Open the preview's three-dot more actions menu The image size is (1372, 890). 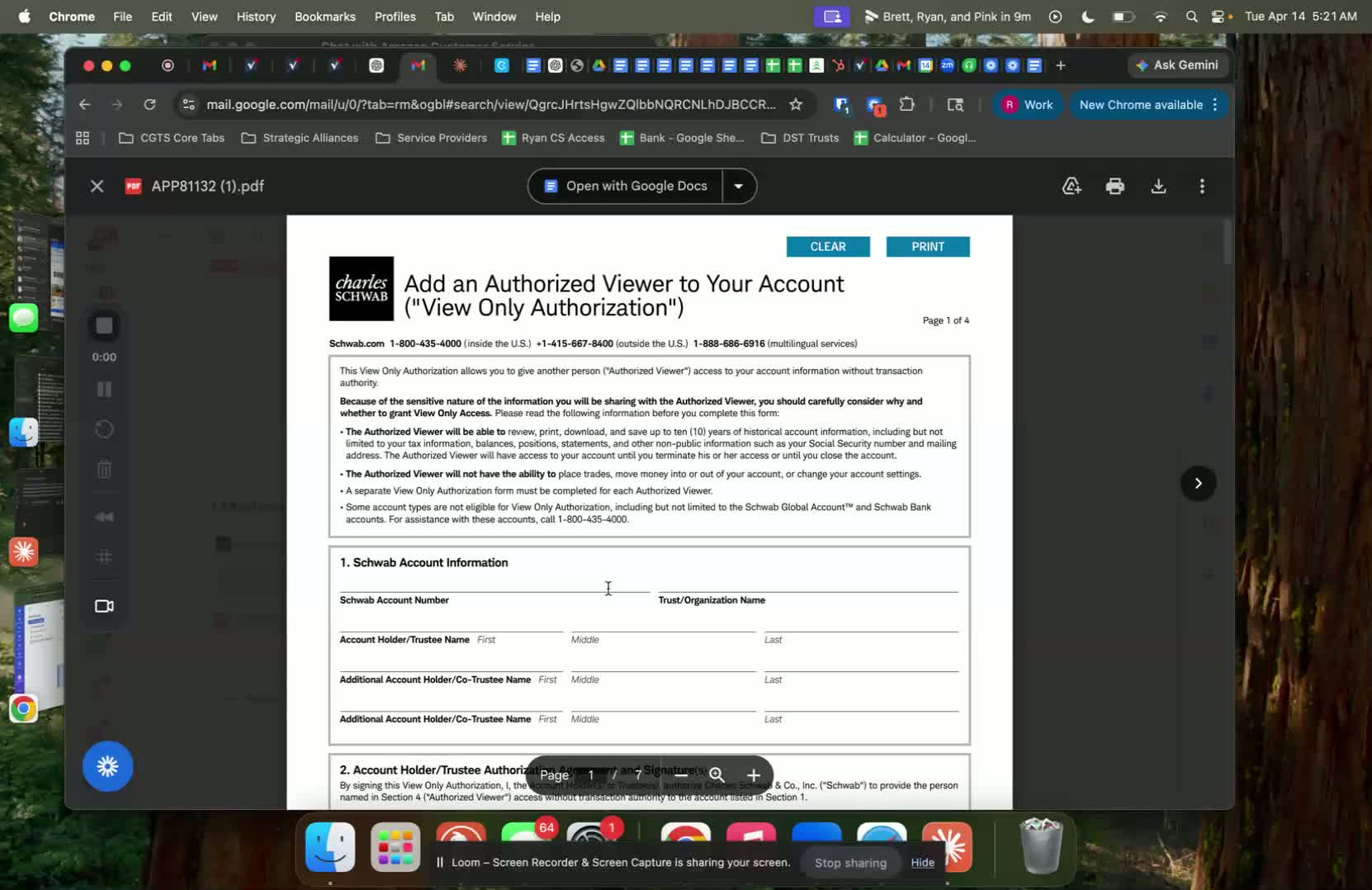(x=1202, y=187)
